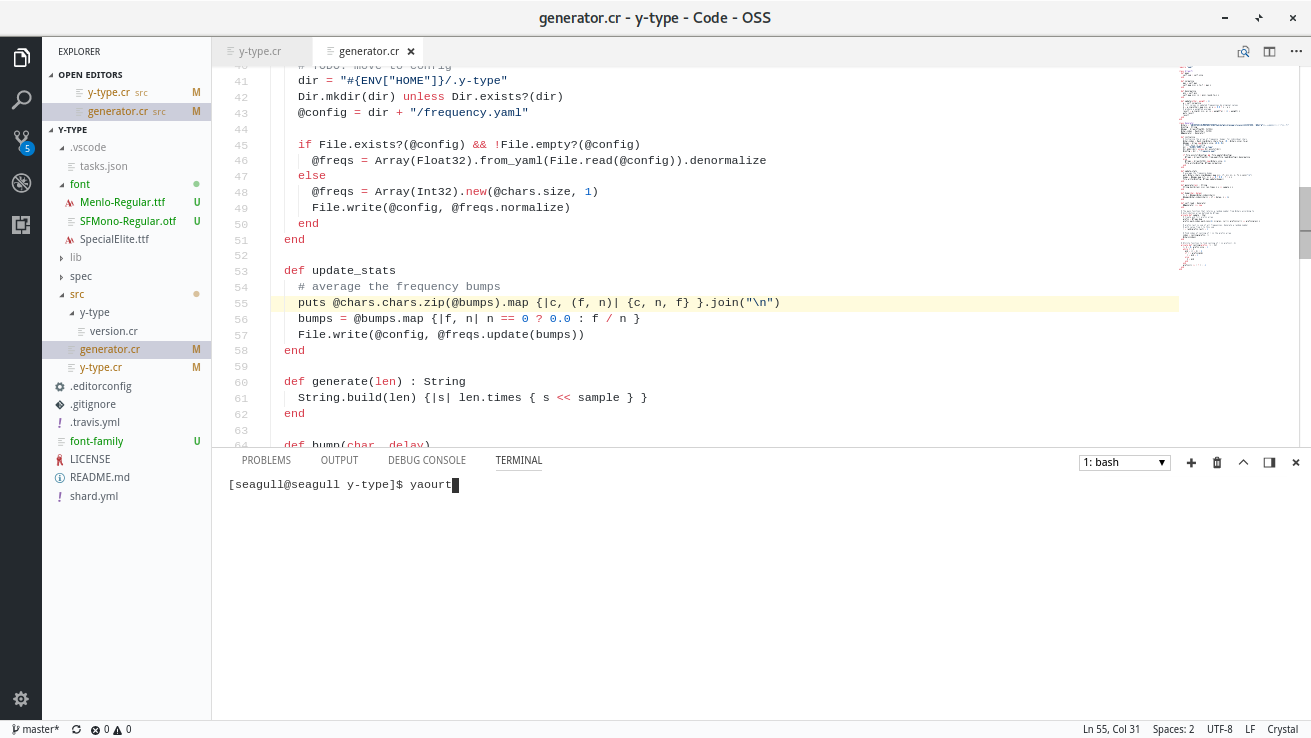Open Settings via the gear icon
This screenshot has width=1311, height=738.
20,699
